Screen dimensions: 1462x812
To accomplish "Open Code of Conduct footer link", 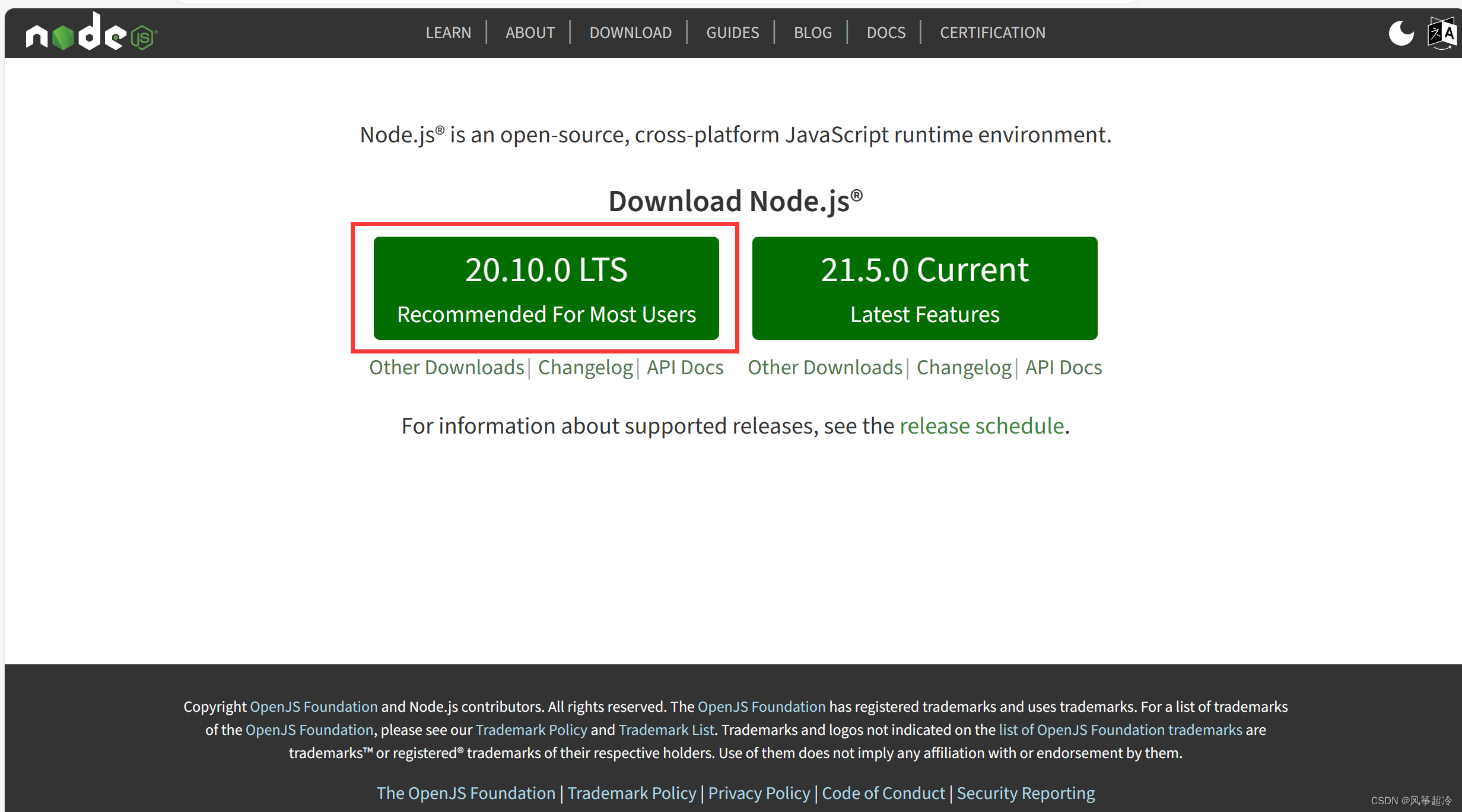I will click(883, 793).
